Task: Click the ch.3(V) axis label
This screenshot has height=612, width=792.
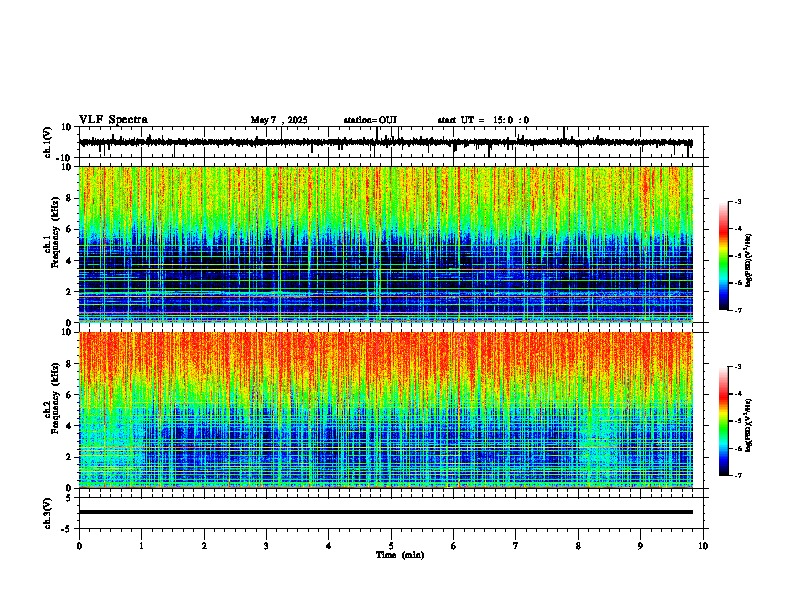Action: click(x=48, y=513)
